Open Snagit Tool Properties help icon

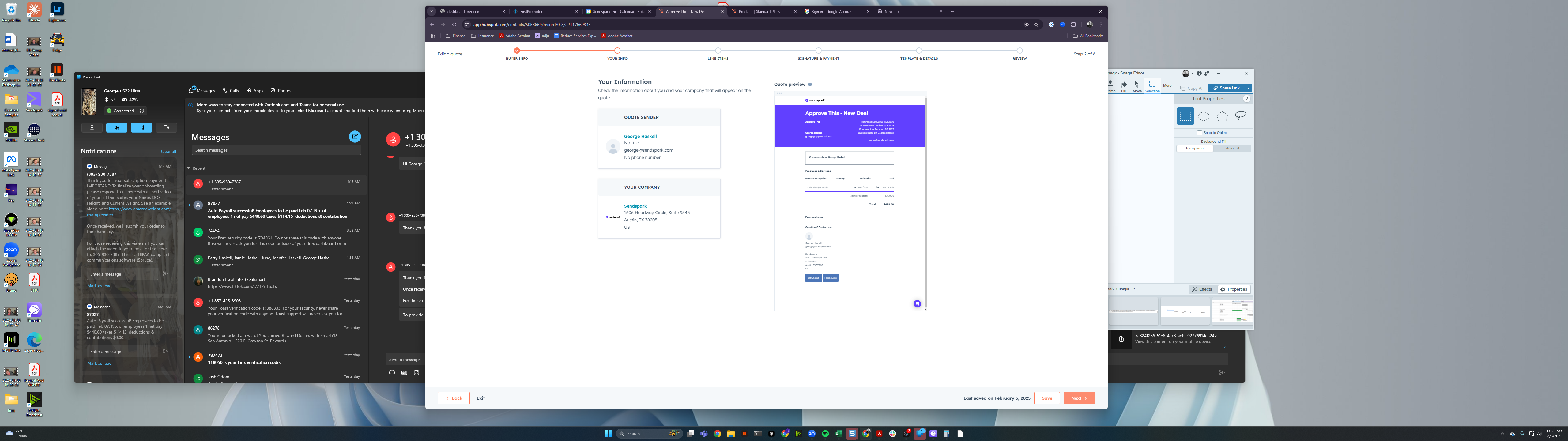[1247, 99]
